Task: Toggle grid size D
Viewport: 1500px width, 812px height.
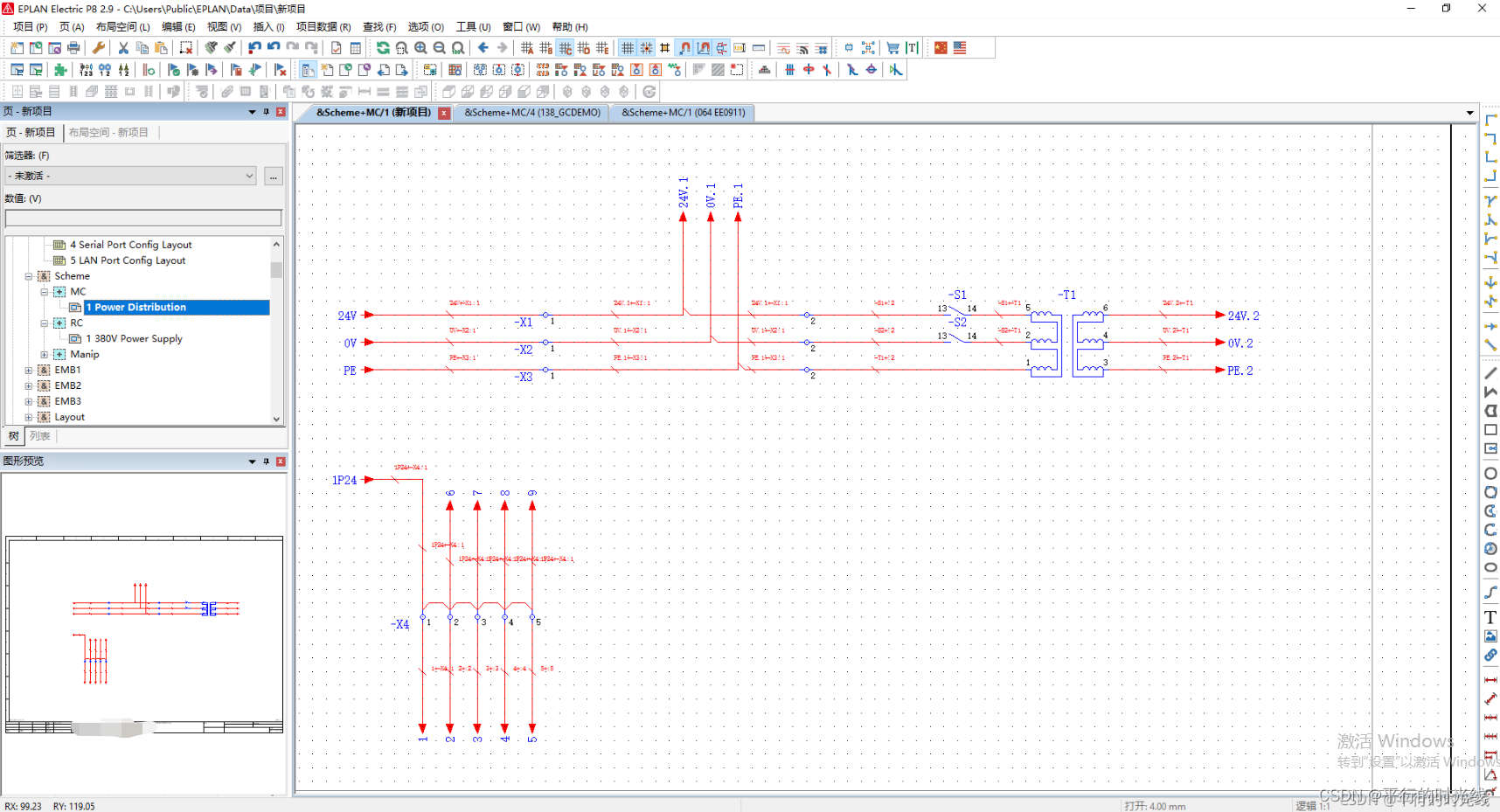Action: pos(584,48)
